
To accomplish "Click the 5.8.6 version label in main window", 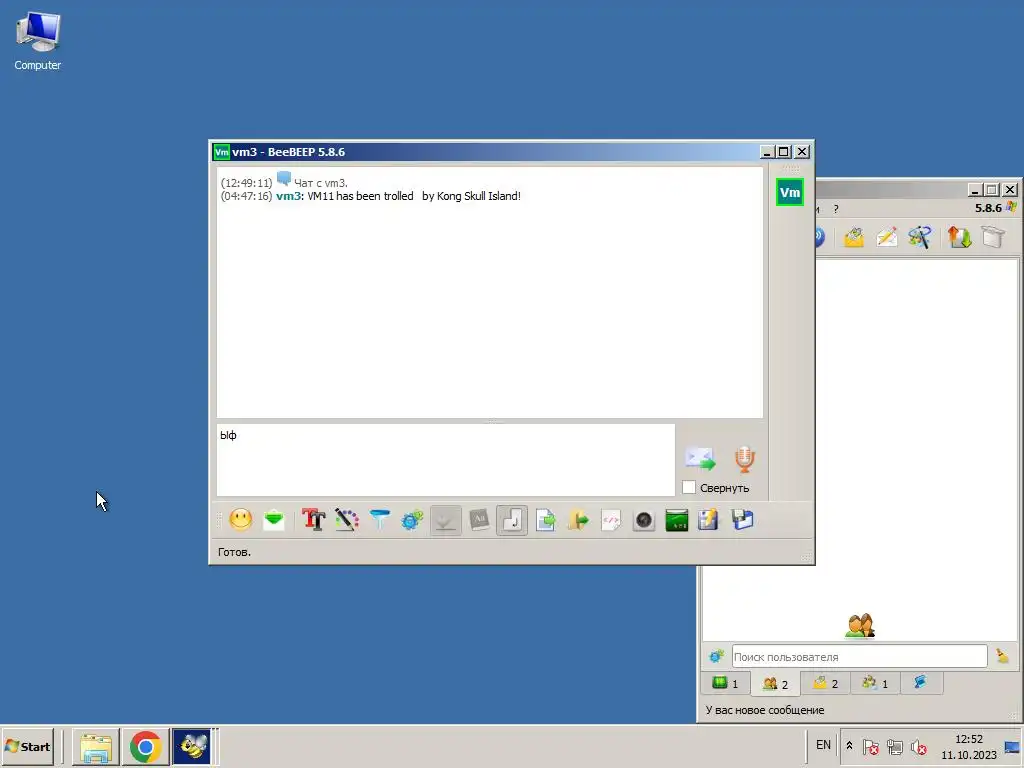I will (x=988, y=208).
